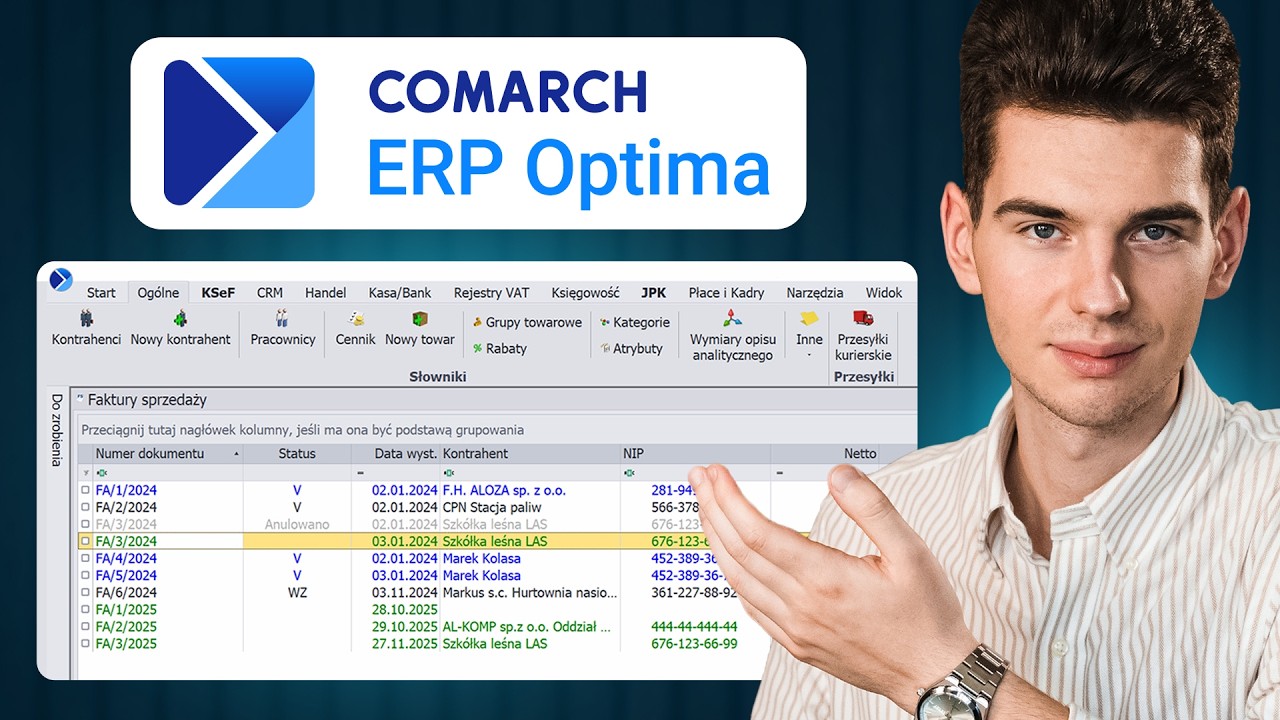Tick checkbox of highlighted FA/3/2024 row
1280x720 pixels.
coord(85,542)
